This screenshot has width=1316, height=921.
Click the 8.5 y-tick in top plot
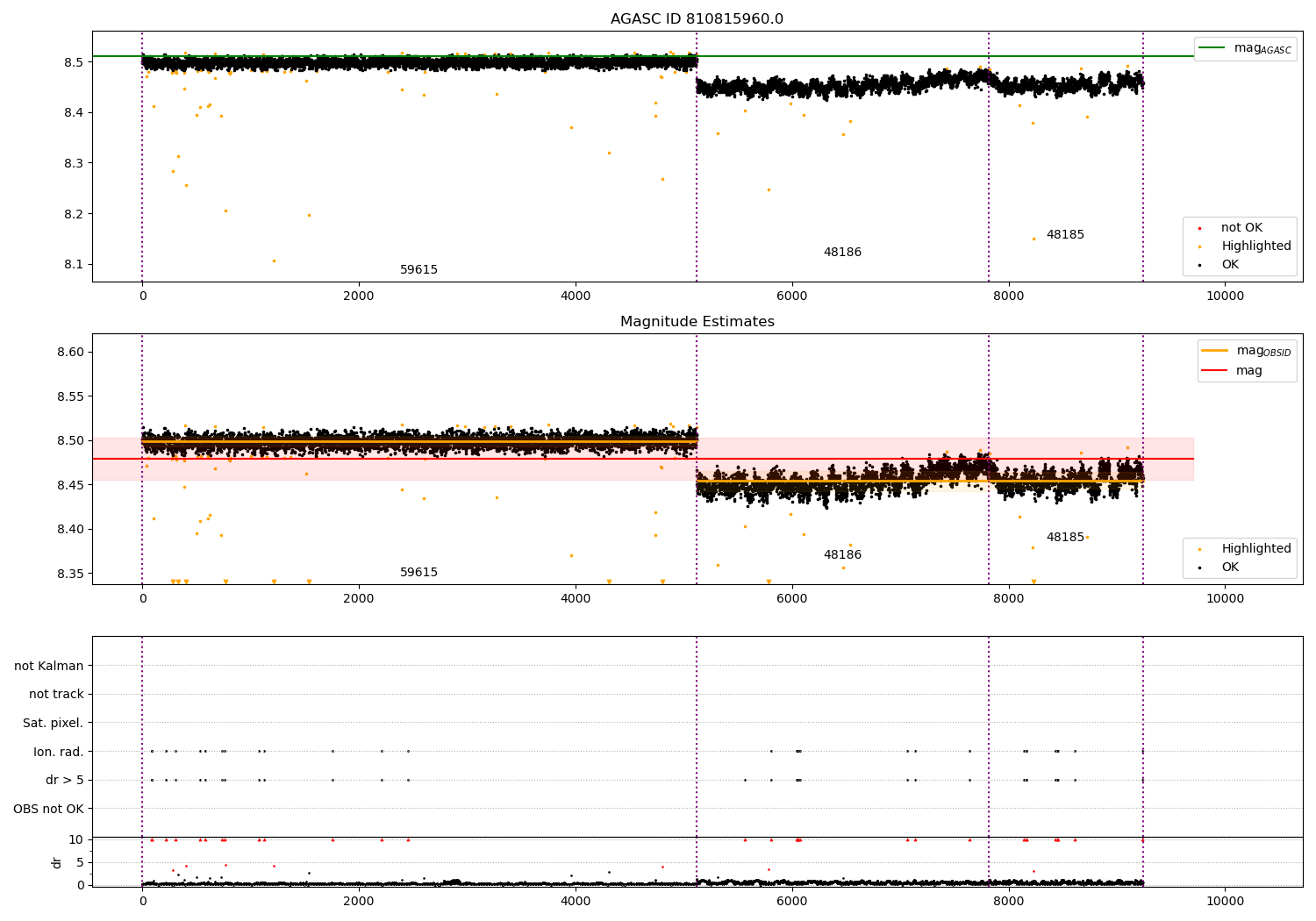pos(74,62)
